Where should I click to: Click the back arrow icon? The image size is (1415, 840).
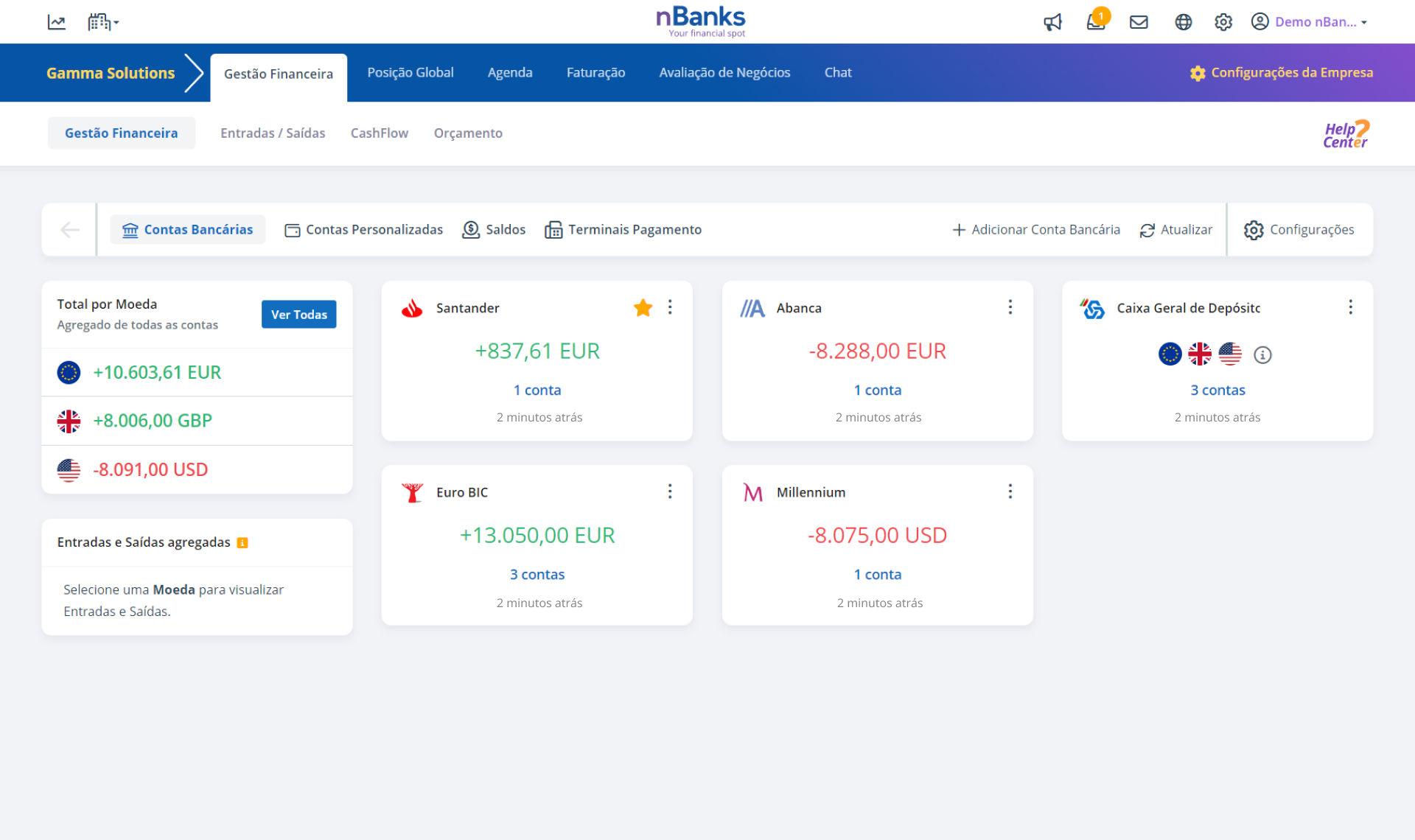pos(70,230)
